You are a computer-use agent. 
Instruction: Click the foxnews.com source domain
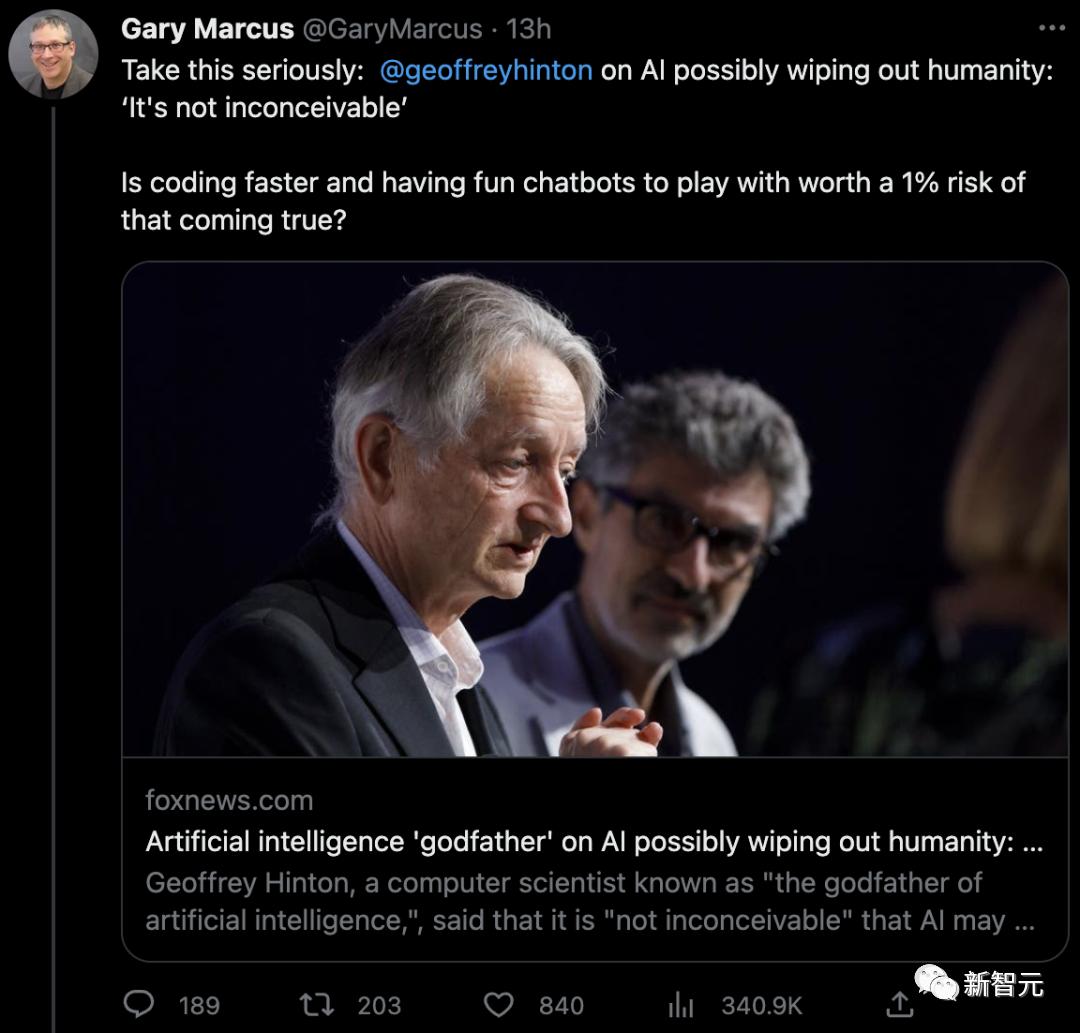pyautogui.click(x=229, y=800)
